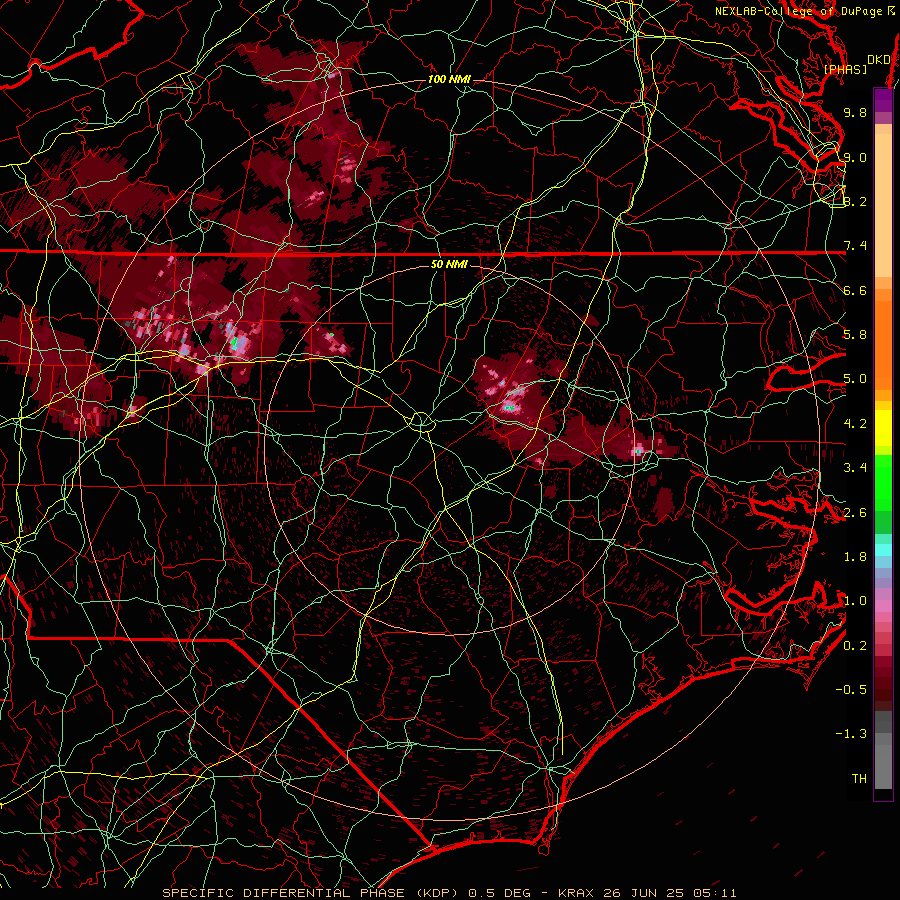The height and width of the screenshot is (900, 900).
Task: Click the -0.5 scale value
Action: coord(851,690)
